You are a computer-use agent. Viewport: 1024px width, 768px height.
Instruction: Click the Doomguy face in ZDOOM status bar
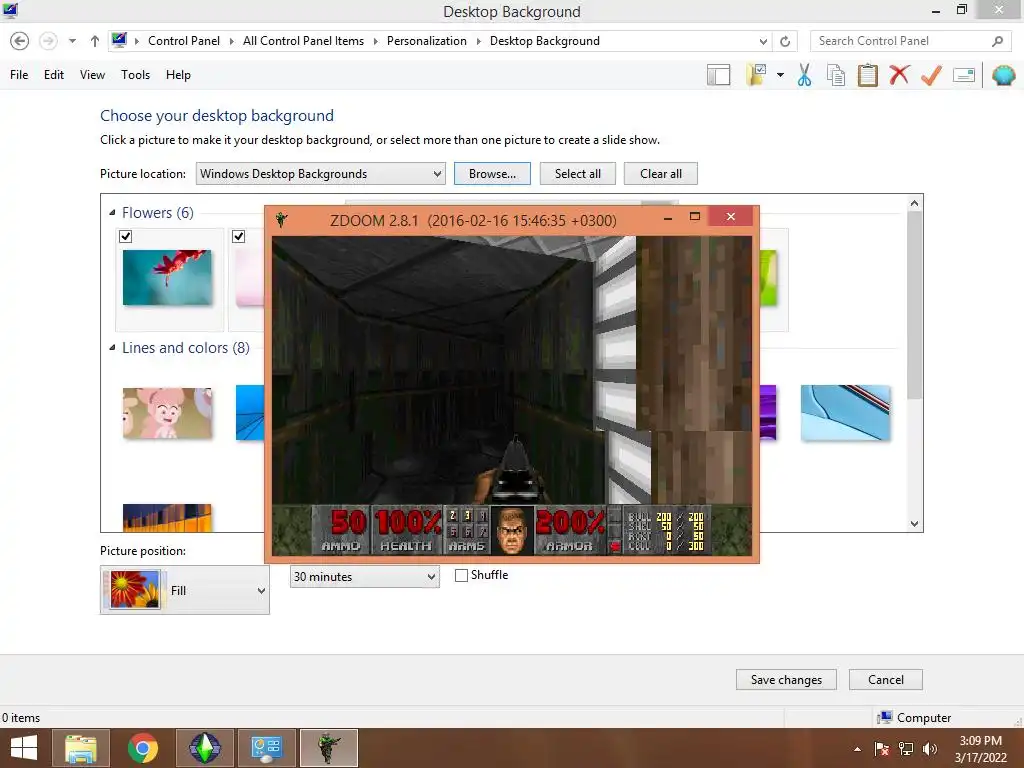512,530
